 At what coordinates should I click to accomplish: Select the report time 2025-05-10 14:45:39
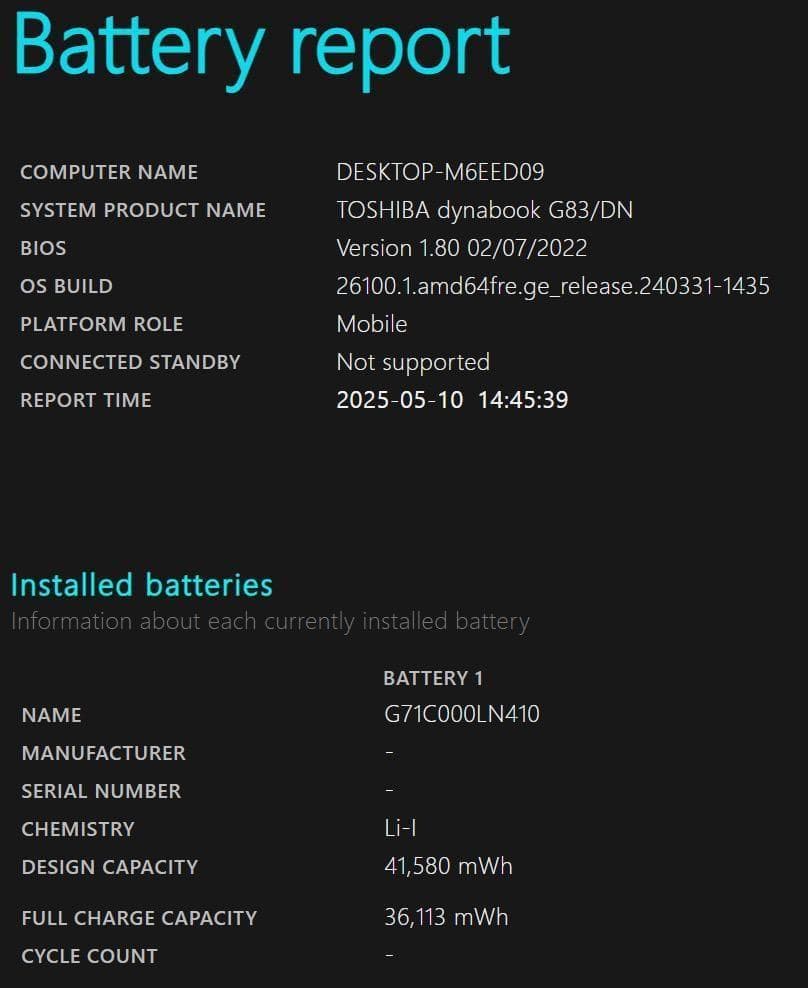pos(452,400)
